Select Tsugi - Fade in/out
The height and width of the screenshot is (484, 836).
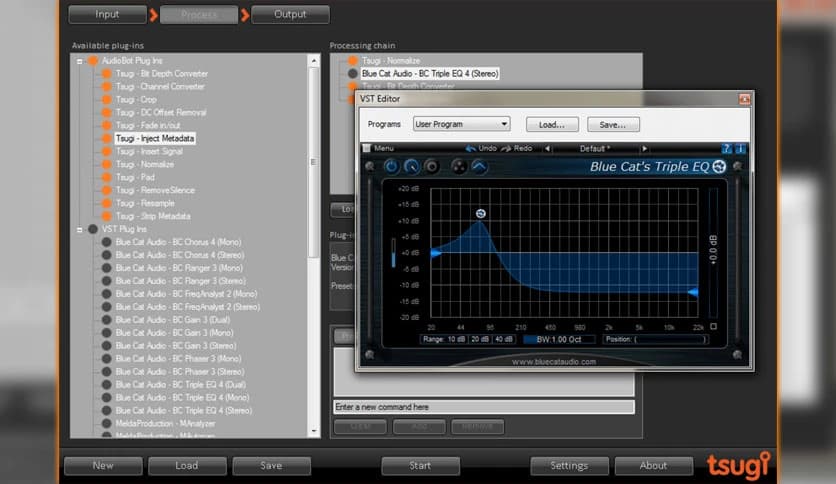click(x=148, y=125)
